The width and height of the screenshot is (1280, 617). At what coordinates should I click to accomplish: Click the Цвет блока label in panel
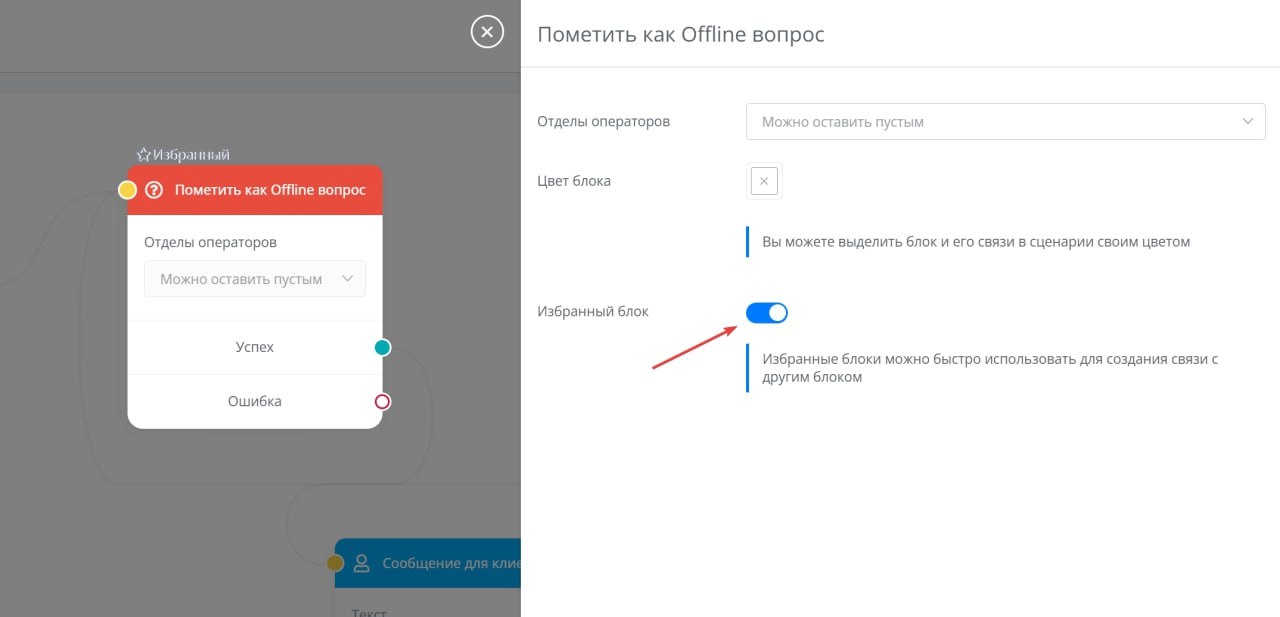pos(574,181)
